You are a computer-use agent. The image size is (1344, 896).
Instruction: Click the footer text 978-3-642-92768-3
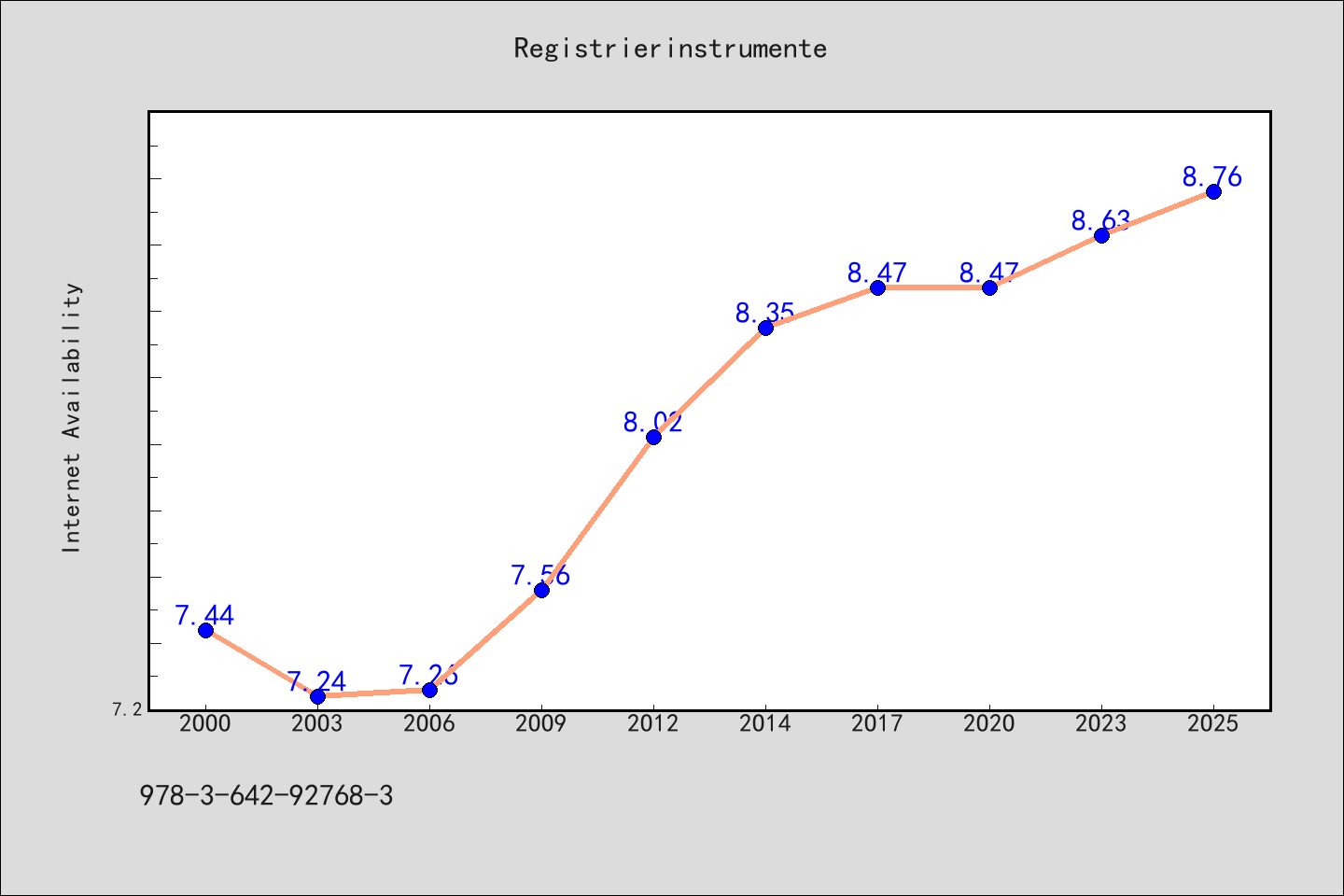point(266,796)
